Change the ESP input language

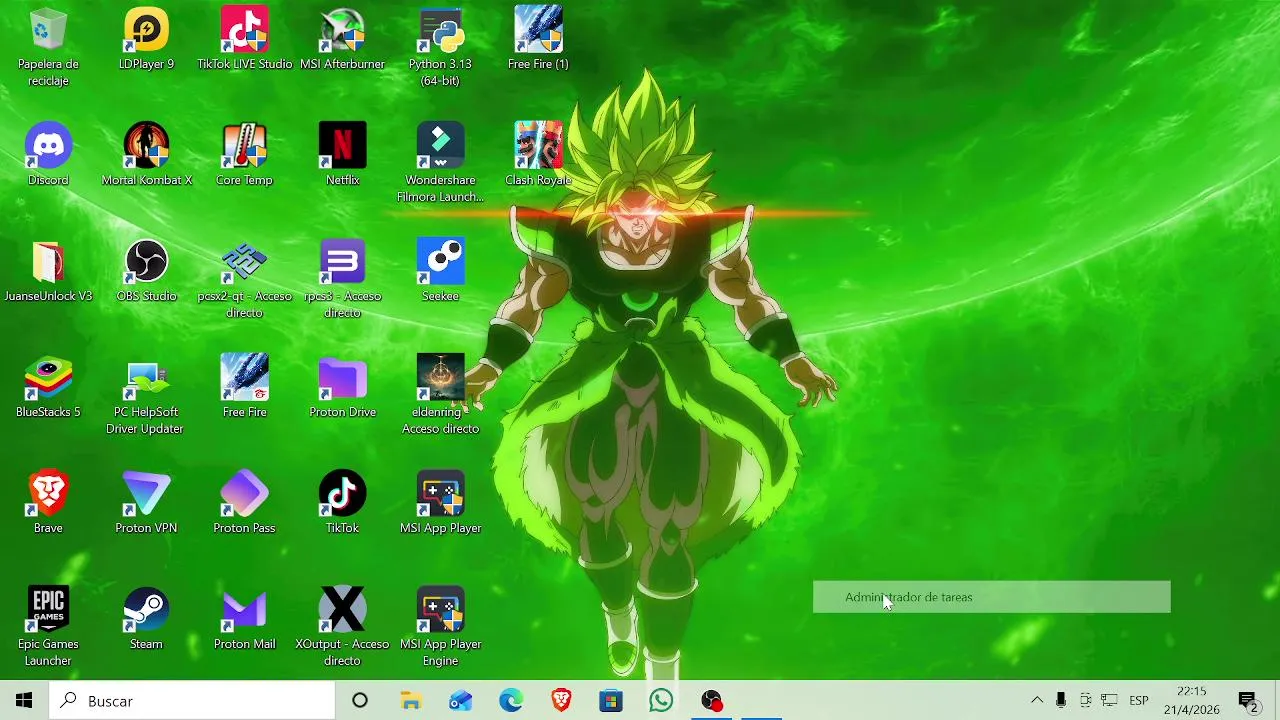pos(1139,700)
